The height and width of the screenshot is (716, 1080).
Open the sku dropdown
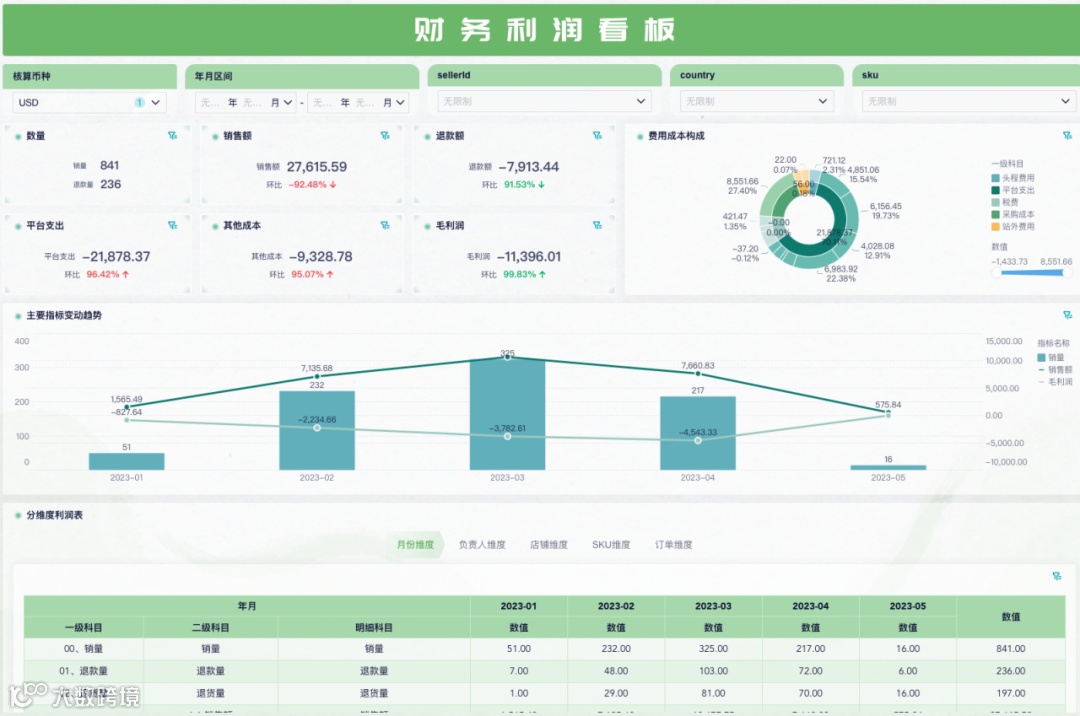click(968, 101)
